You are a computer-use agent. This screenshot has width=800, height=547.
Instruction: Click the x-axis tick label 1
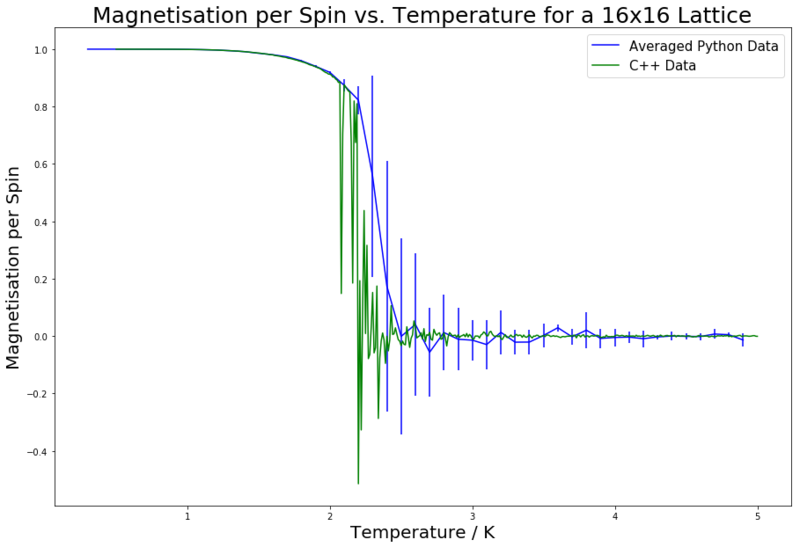[188, 516]
